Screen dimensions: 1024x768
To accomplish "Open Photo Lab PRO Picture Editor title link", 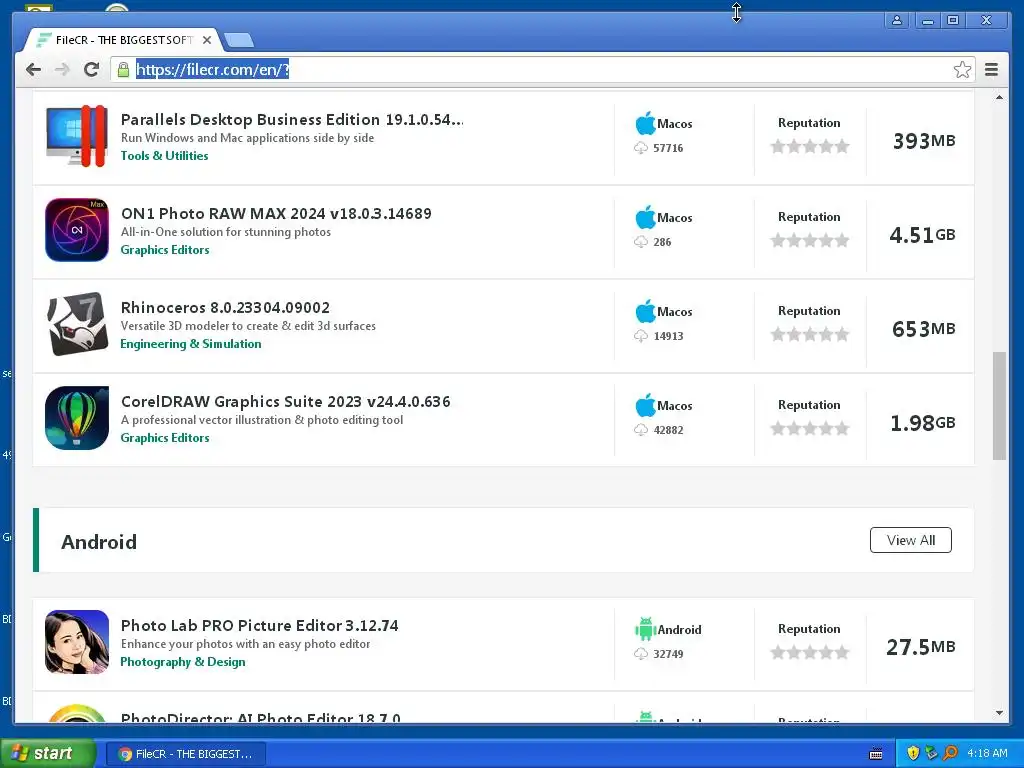I will pos(259,626).
